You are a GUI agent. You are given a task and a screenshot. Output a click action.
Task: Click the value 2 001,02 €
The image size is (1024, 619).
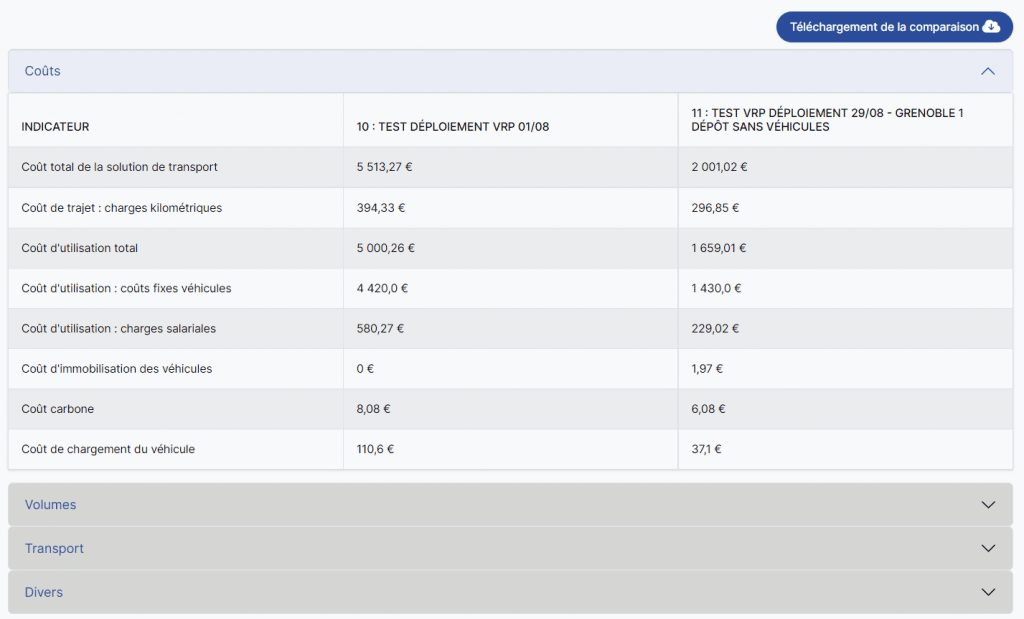coord(719,167)
